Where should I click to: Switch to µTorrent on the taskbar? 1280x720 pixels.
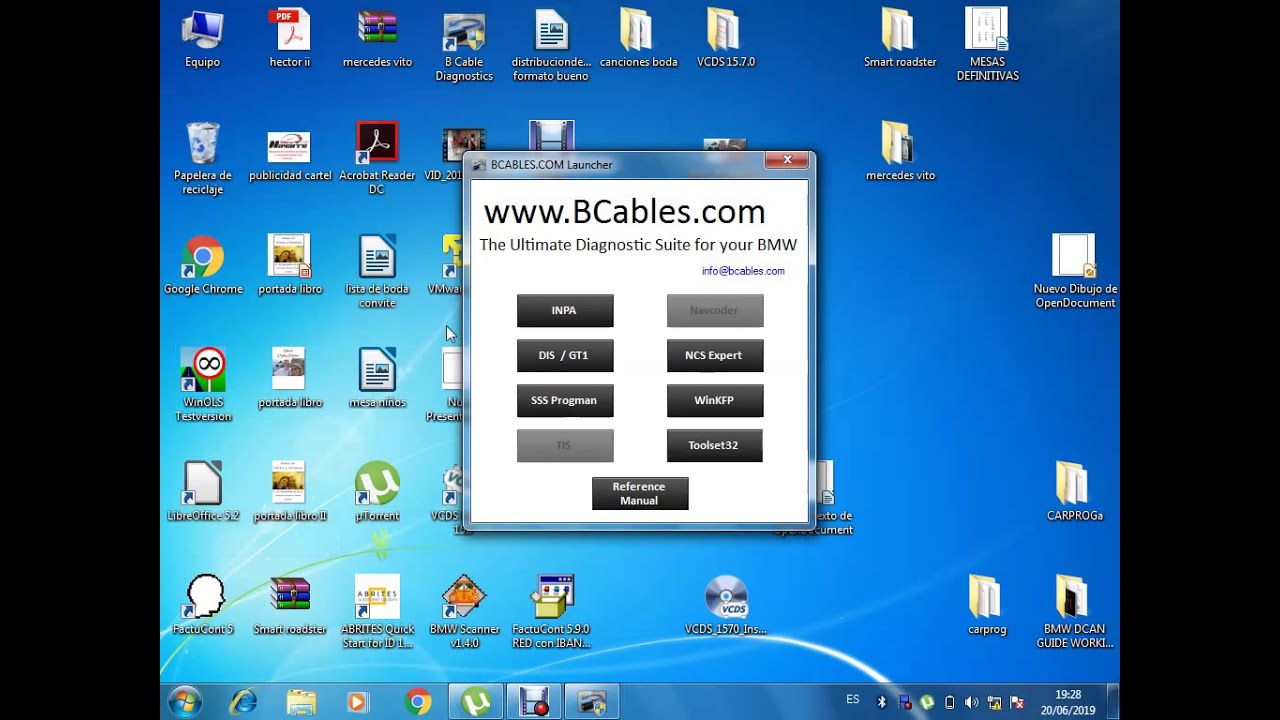pyautogui.click(x=476, y=702)
